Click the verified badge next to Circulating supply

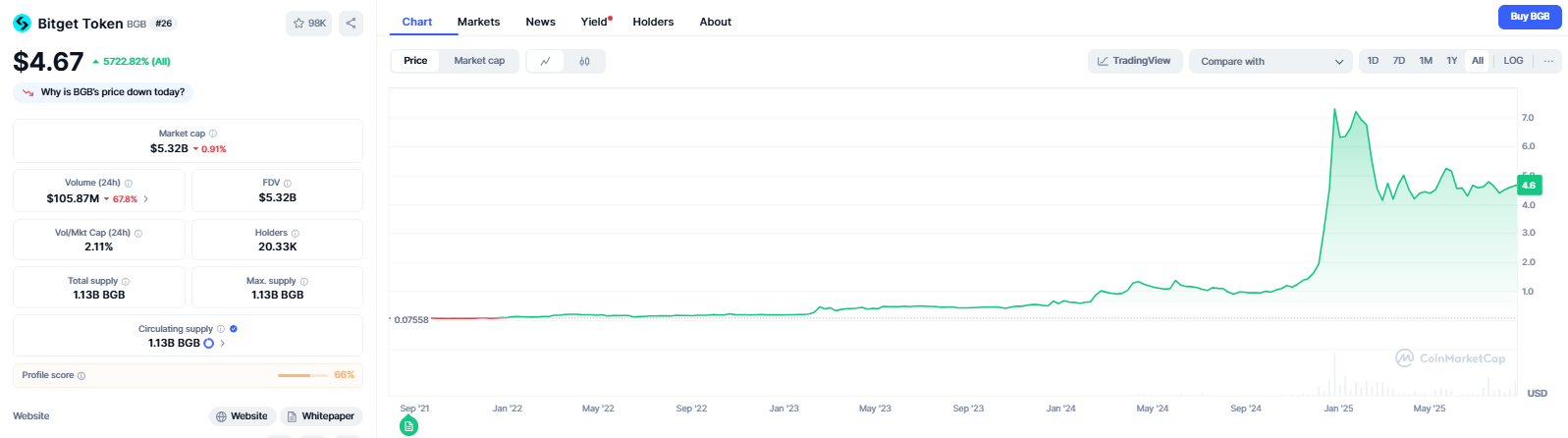pos(234,329)
